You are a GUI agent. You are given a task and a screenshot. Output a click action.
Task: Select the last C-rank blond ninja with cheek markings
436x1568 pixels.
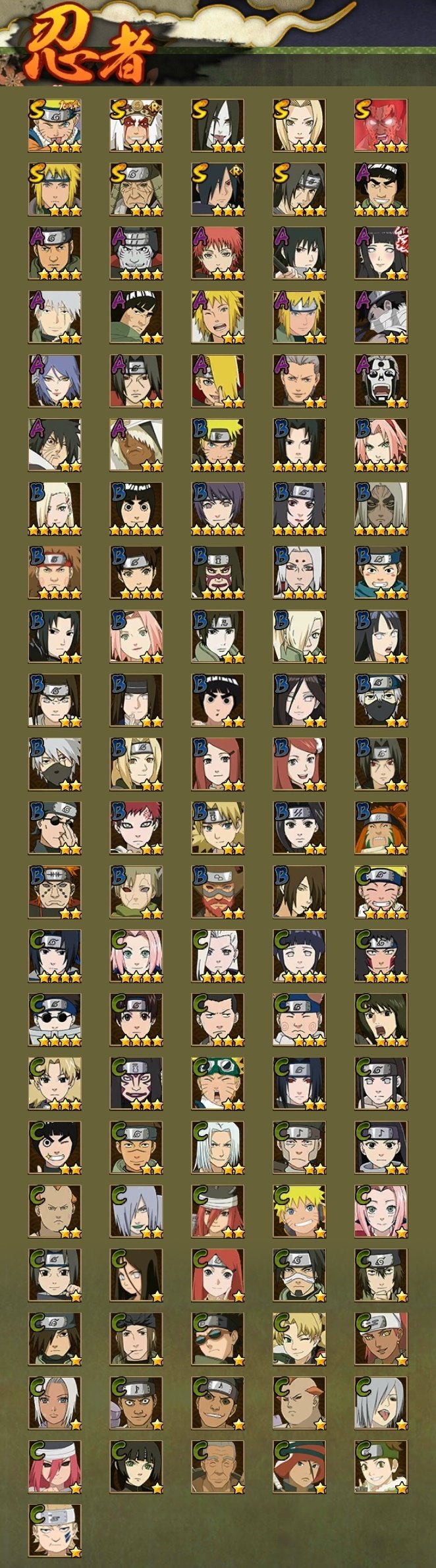click(x=54, y=1531)
